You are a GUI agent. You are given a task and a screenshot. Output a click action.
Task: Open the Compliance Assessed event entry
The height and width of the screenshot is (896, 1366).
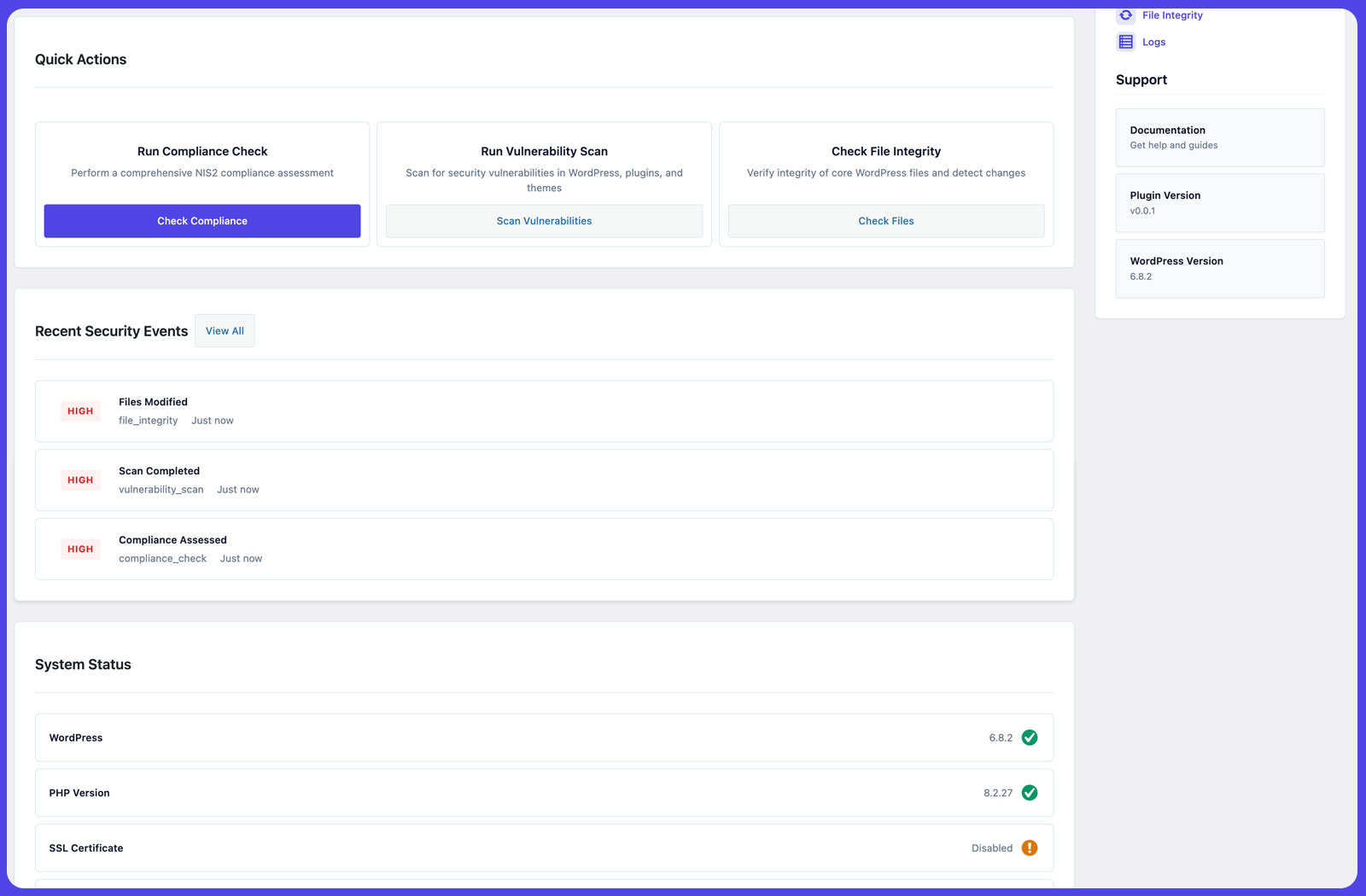coord(544,549)
